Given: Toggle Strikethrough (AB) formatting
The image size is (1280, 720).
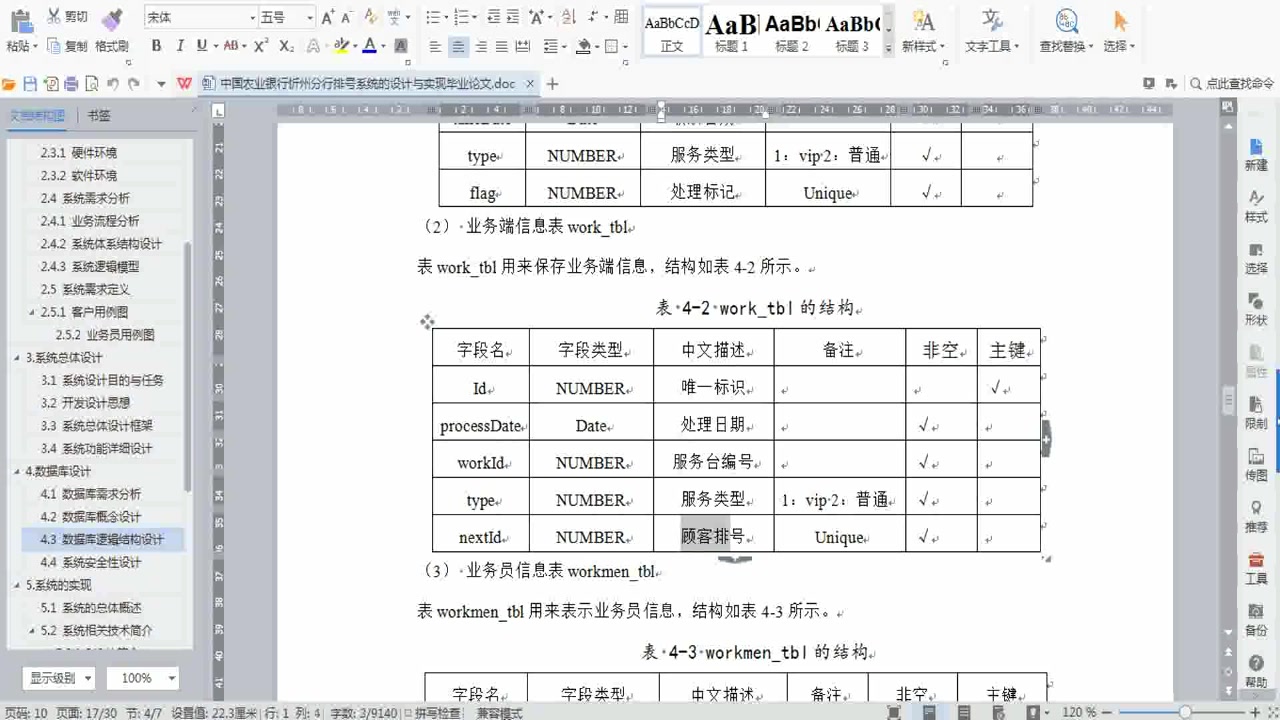Looking at the screenshot, I should tap(230, 46).
